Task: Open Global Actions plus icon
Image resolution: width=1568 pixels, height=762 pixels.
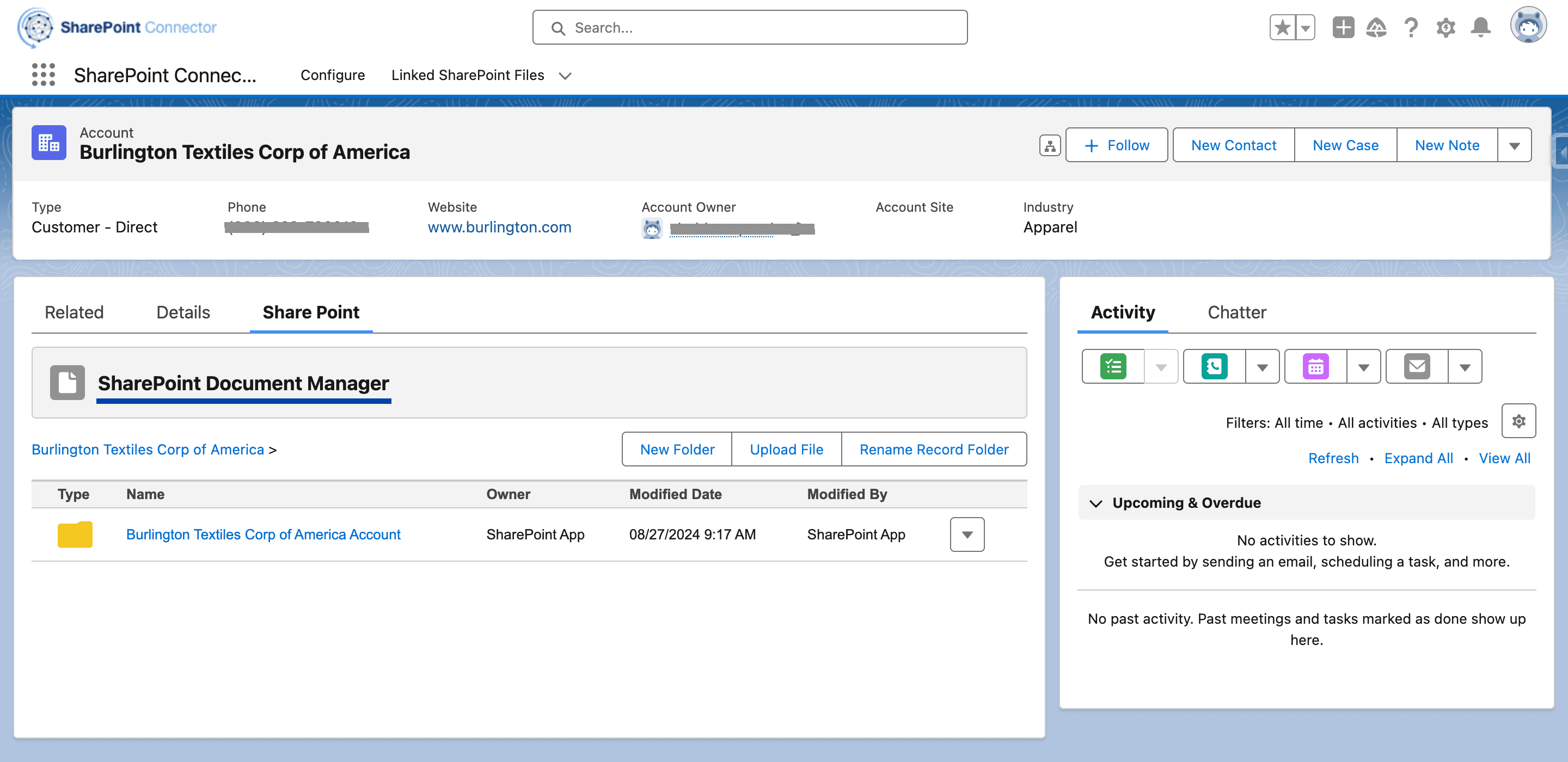Action: 1343,27
